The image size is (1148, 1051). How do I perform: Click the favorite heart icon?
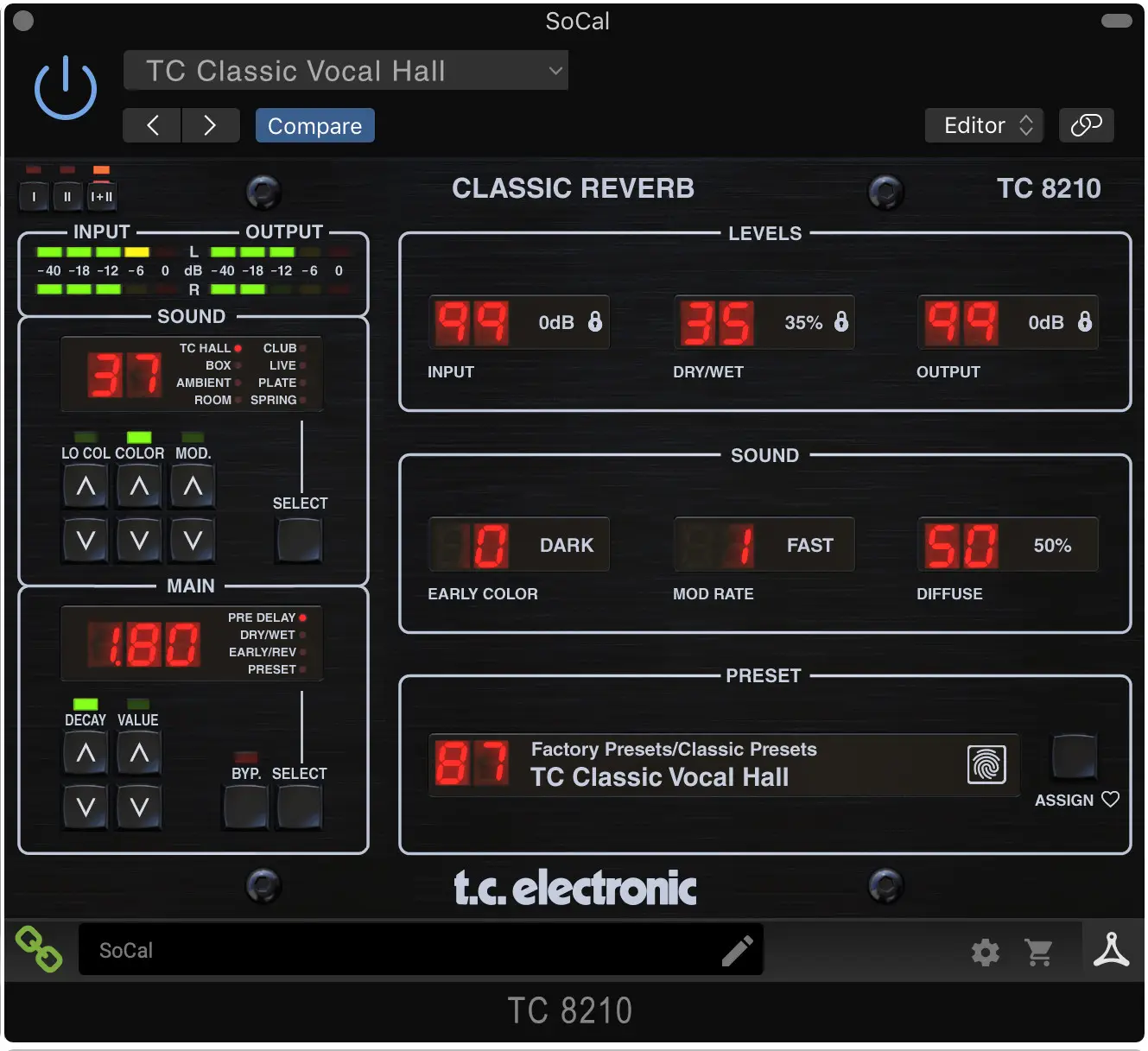point(1111,800)
